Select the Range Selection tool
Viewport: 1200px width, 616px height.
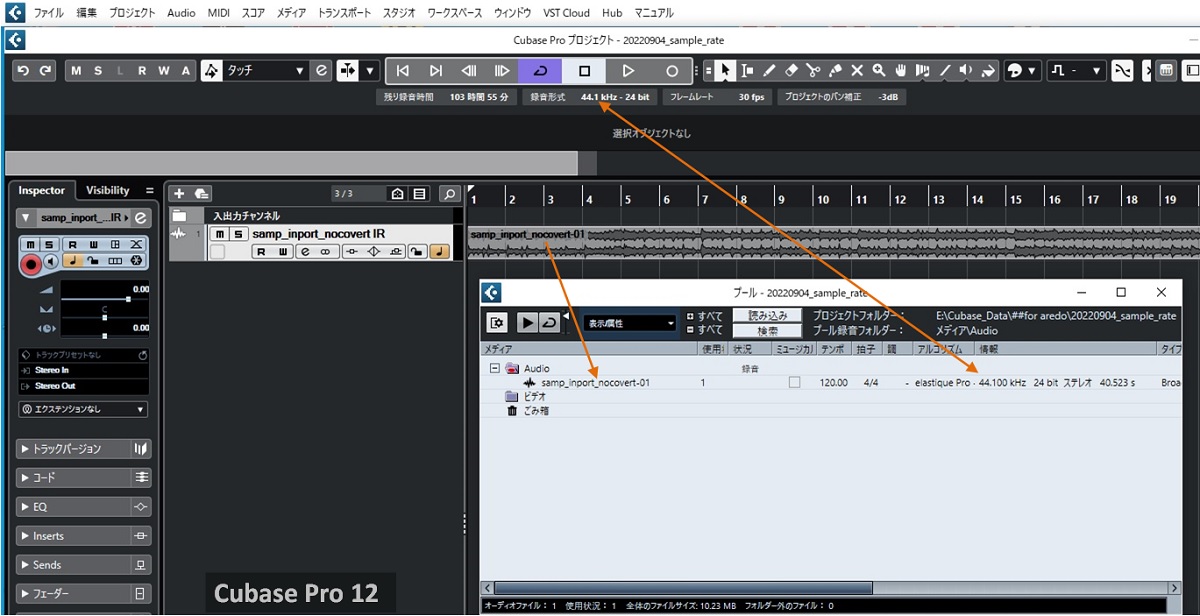[747, 71]
